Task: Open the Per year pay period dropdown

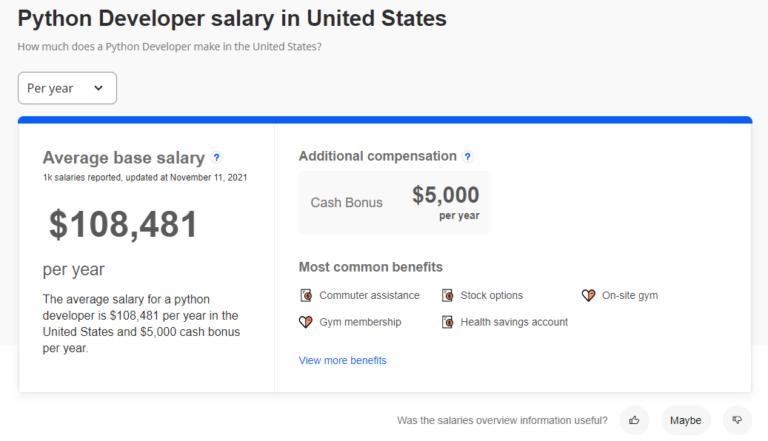Action: [67, 88]
